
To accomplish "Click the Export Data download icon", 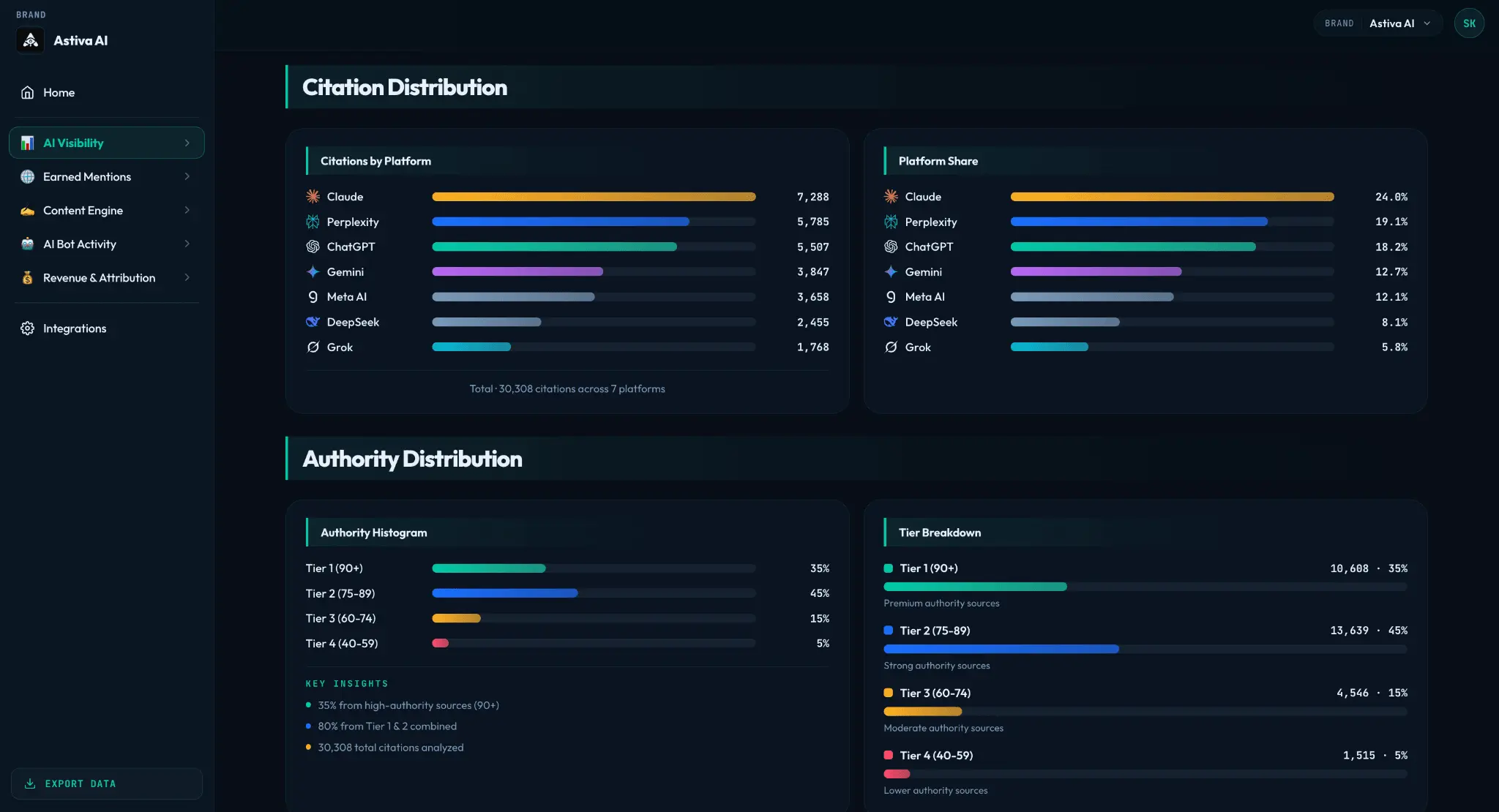I will click(30, 783).
